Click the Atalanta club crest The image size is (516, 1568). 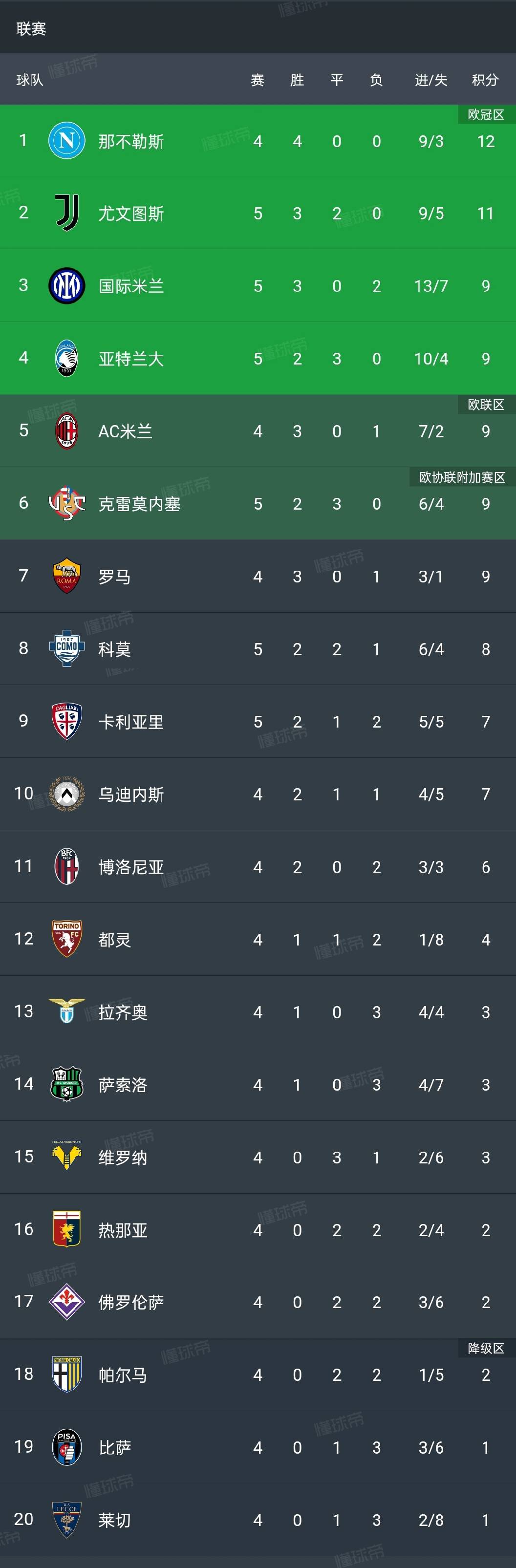[66, 358]
